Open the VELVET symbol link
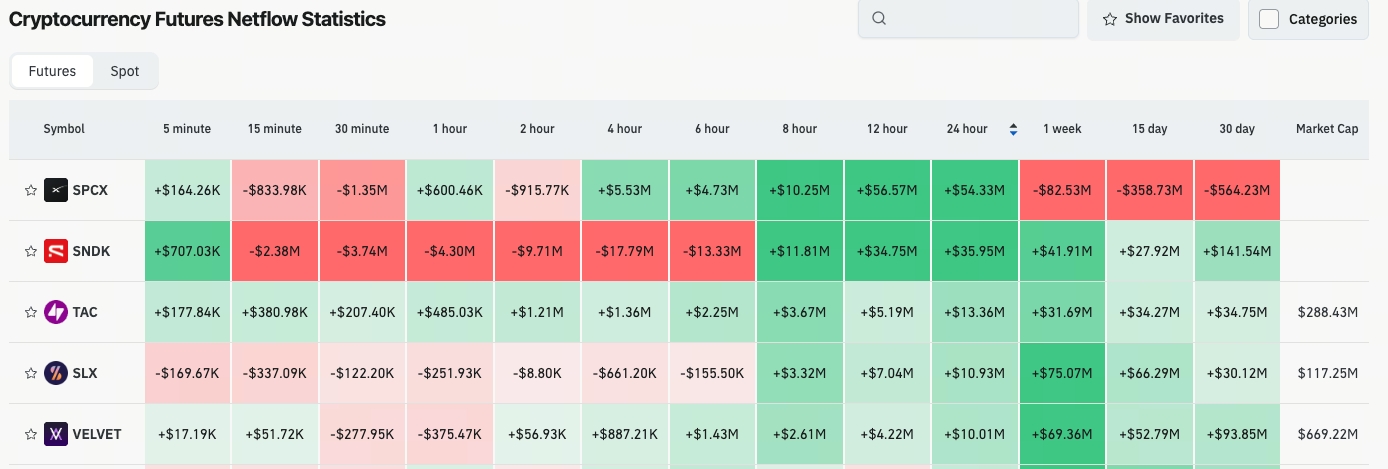 click(97, 434)
